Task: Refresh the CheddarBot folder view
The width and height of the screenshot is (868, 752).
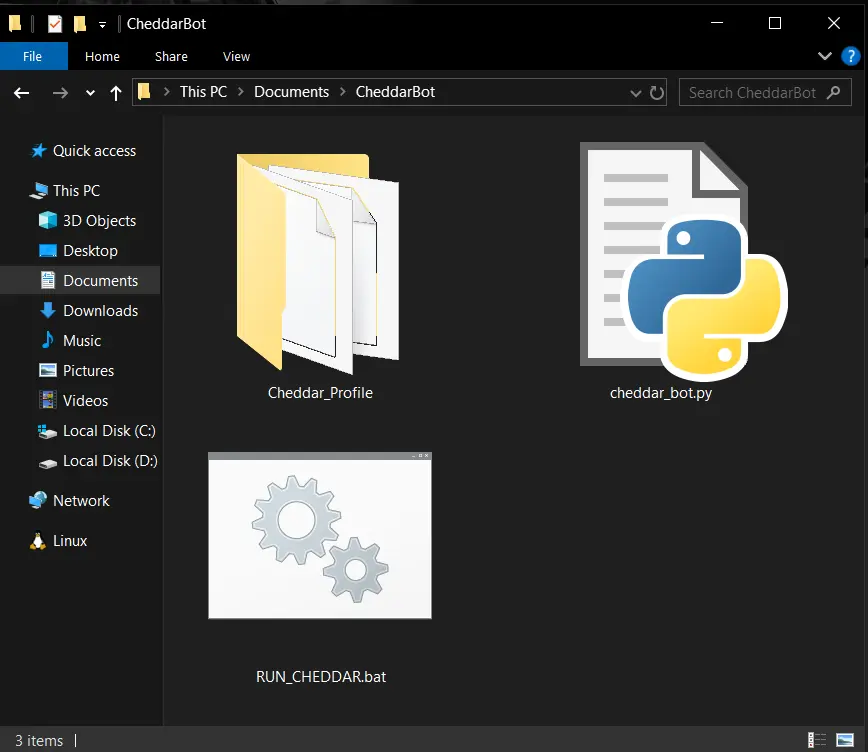Action: click(x=657, y=92)
